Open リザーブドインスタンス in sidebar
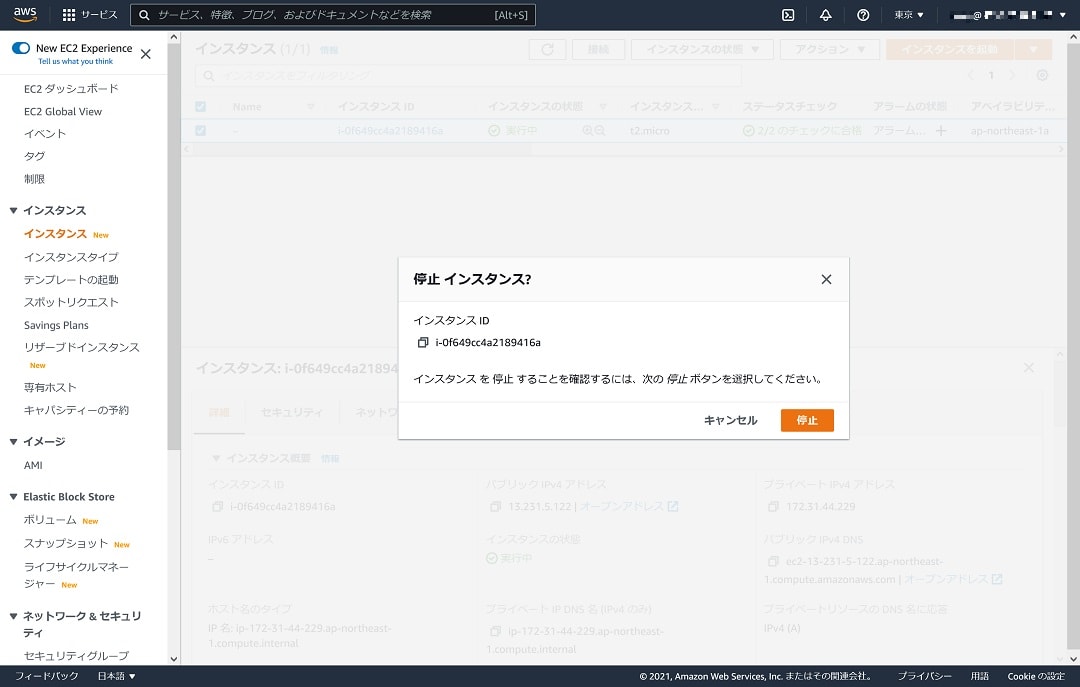 pos(81,347)
